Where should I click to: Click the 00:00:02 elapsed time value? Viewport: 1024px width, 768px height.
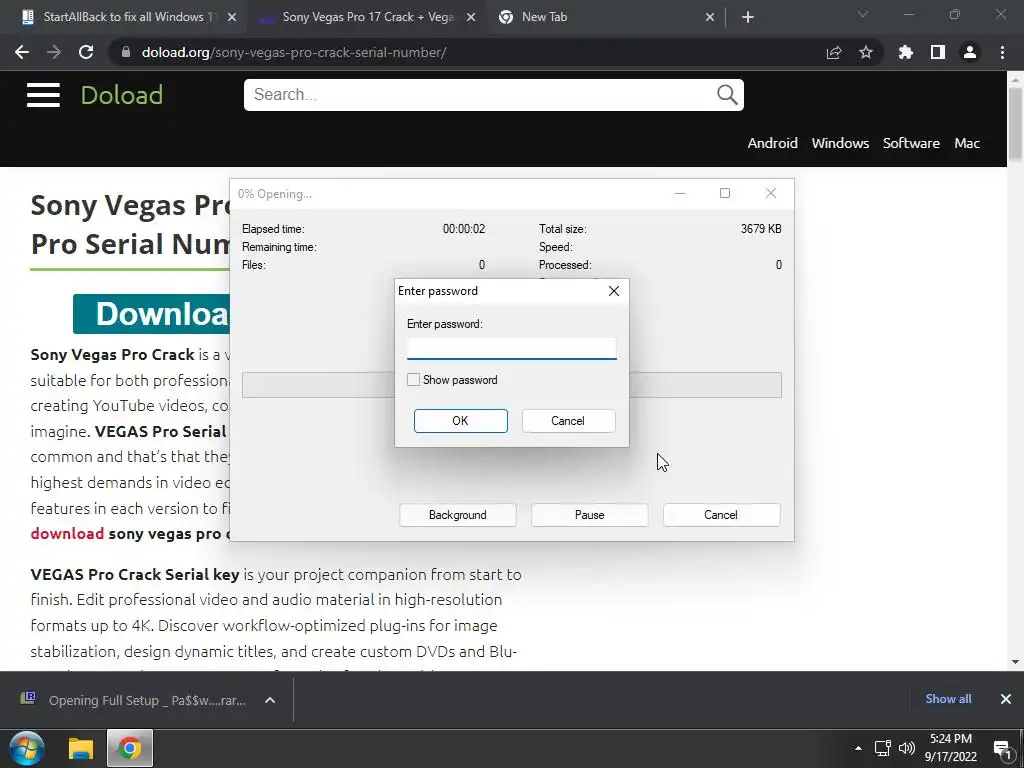click(464, 229)
